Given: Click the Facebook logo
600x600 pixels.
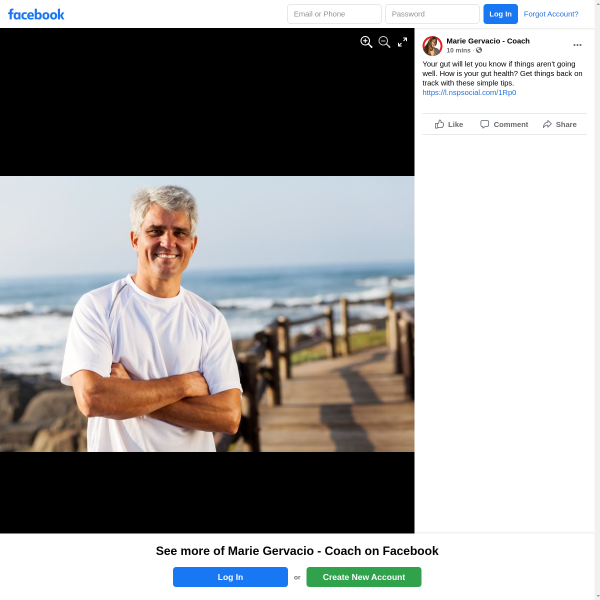Looking at the screenshot, I should [x=36, y=15].
